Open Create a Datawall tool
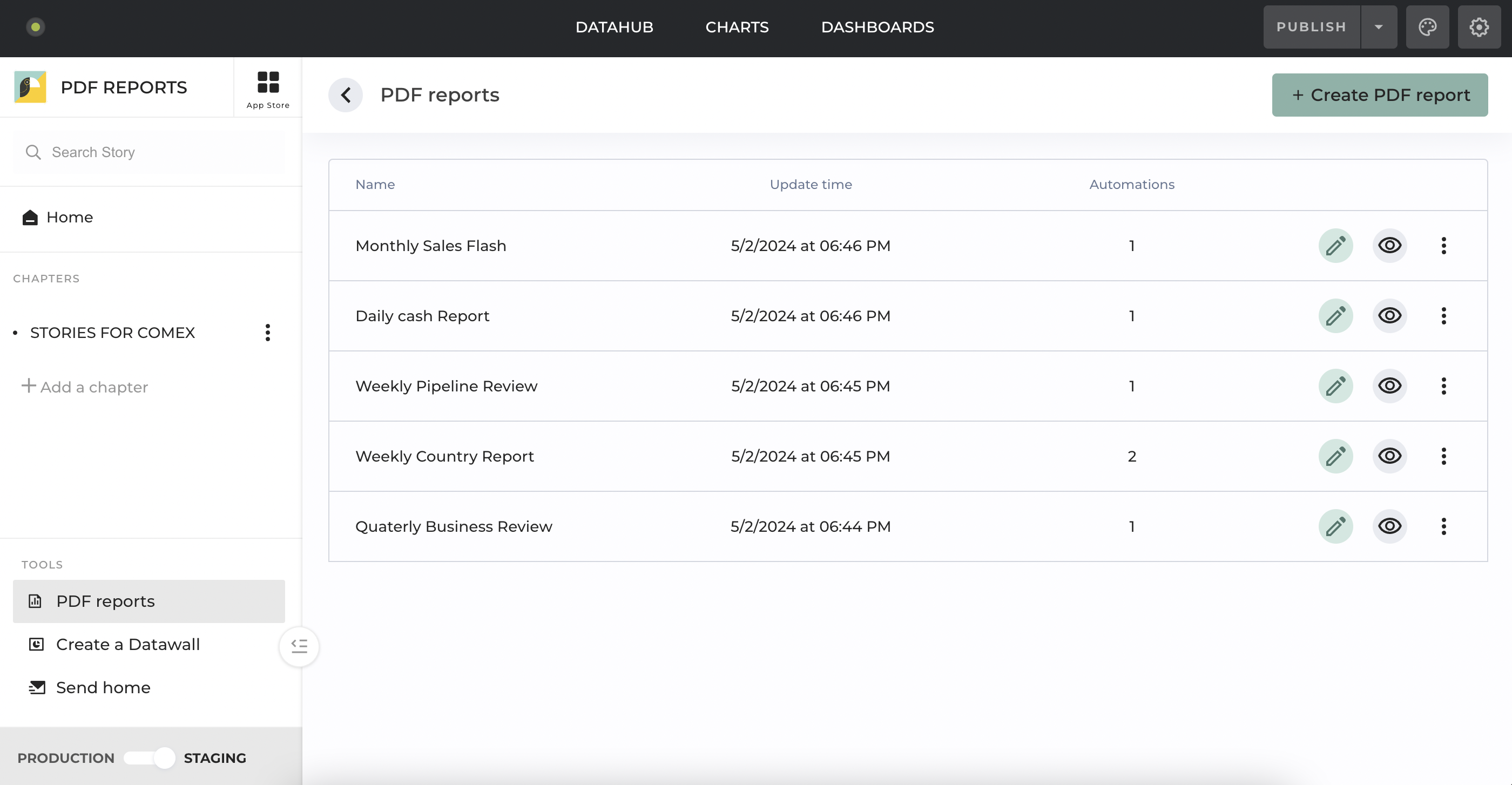Screen dimensions: 1512x785 tap(127, 644)
